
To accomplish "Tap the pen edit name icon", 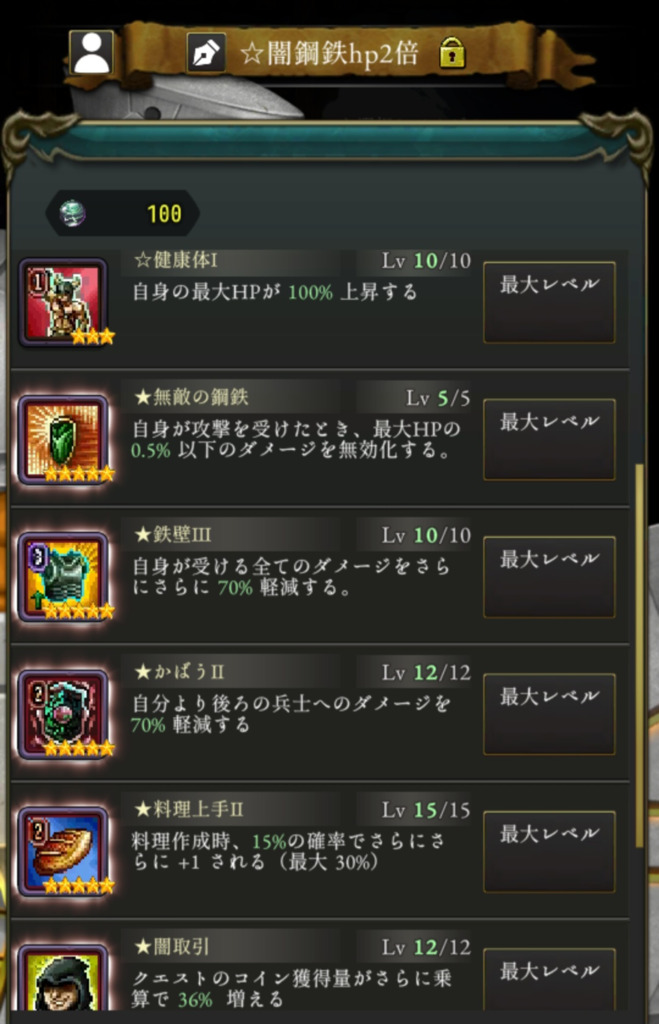I will click(x=206, y=52).
